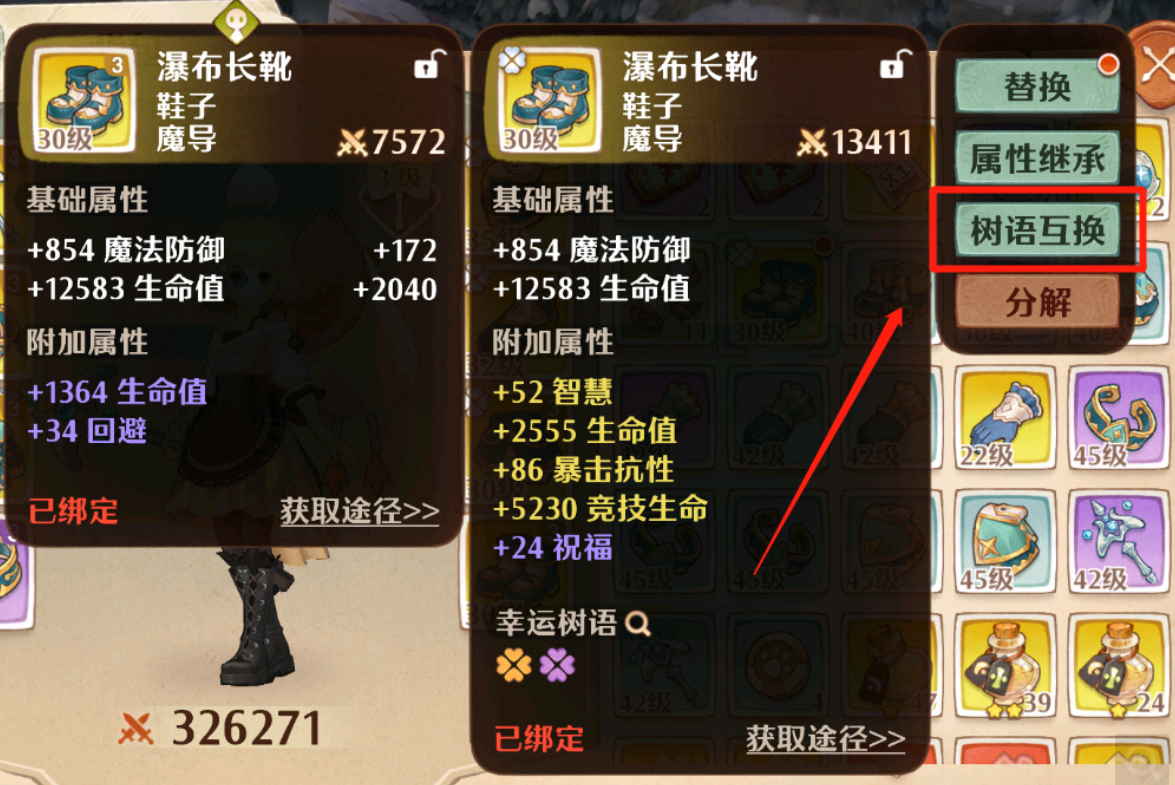Click the equipped boots icon in left panel
Screen dimensions: 1175x785
pos(85,100)
